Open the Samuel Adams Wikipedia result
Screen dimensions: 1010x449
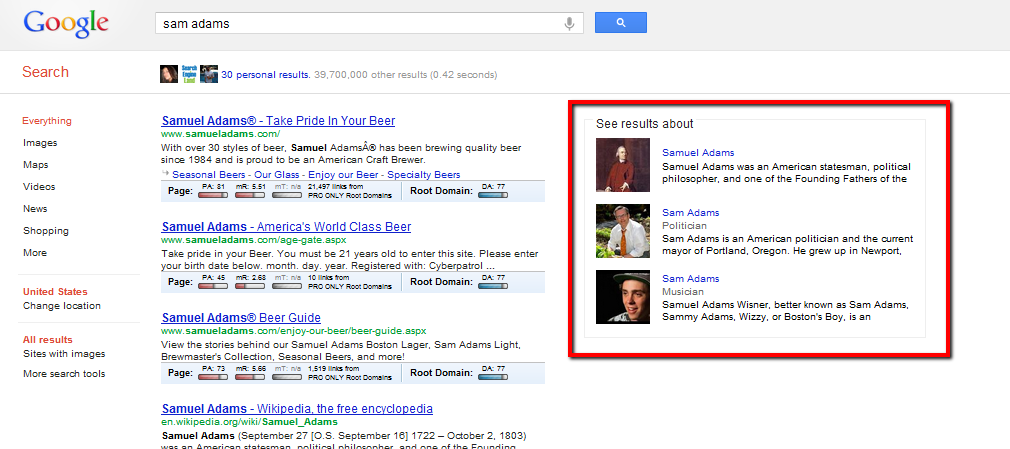(x=297, y=408)
